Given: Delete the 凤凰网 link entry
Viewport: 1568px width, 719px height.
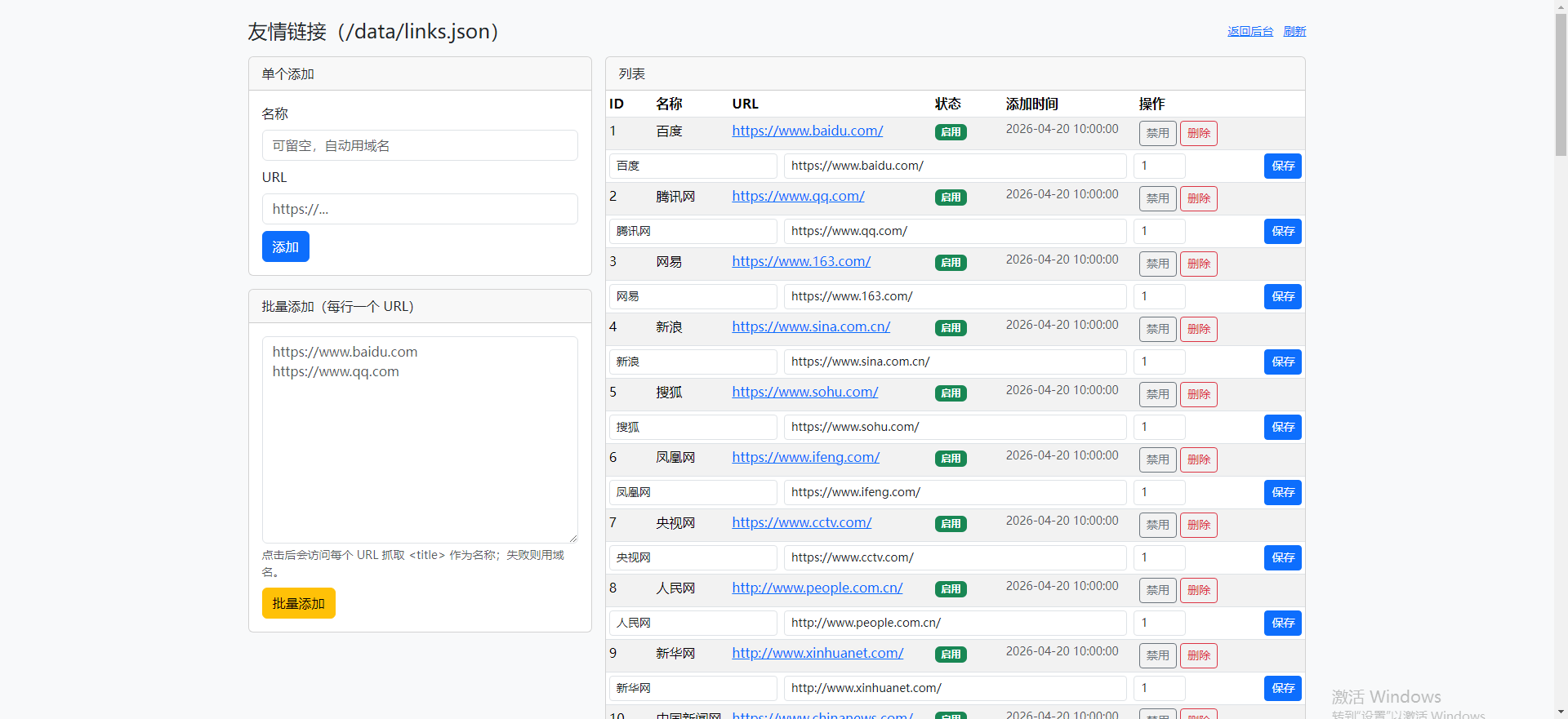Looking at the screenshot, I should pos(1198,459).
